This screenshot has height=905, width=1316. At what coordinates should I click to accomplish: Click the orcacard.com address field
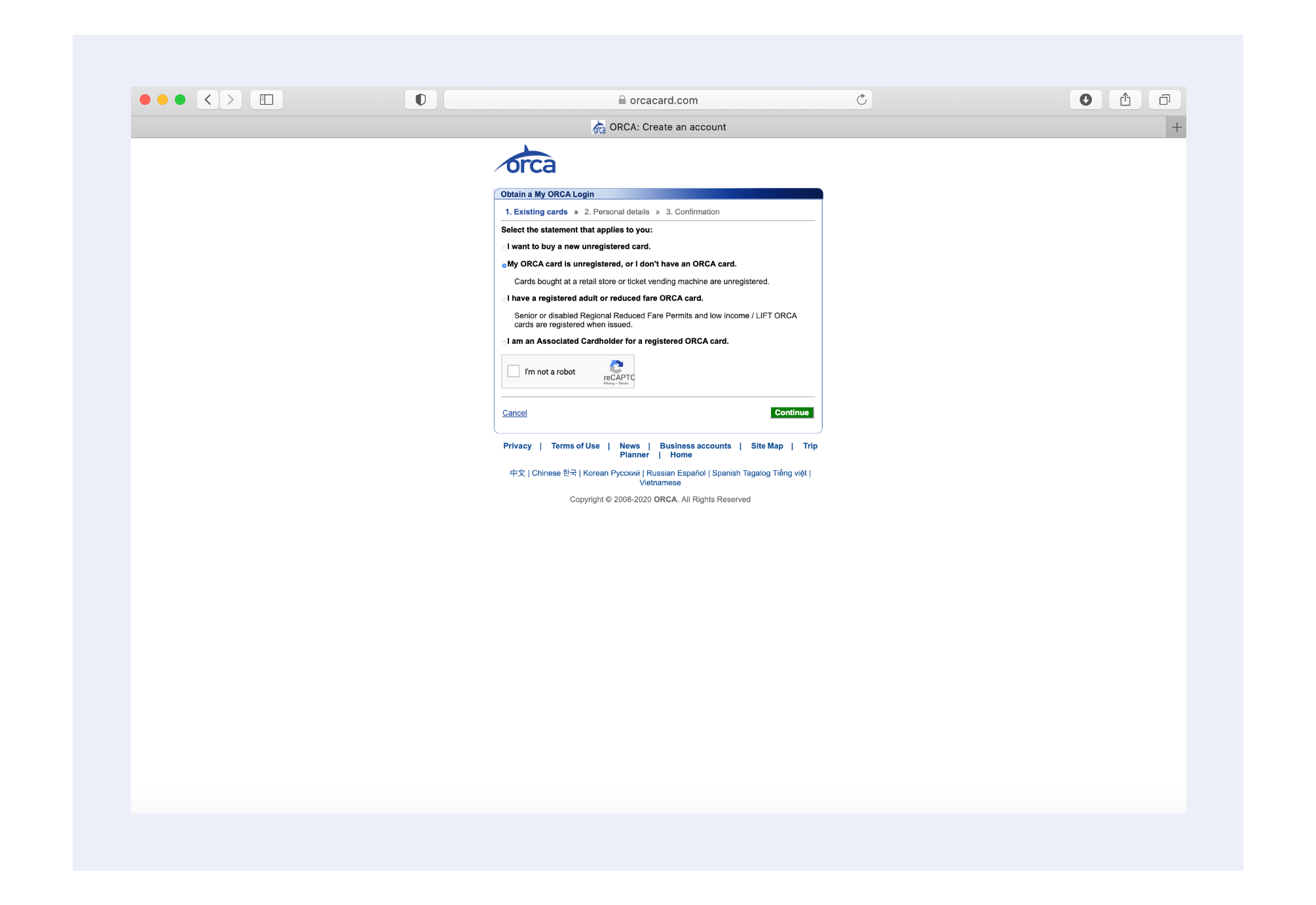click(658, 100)
